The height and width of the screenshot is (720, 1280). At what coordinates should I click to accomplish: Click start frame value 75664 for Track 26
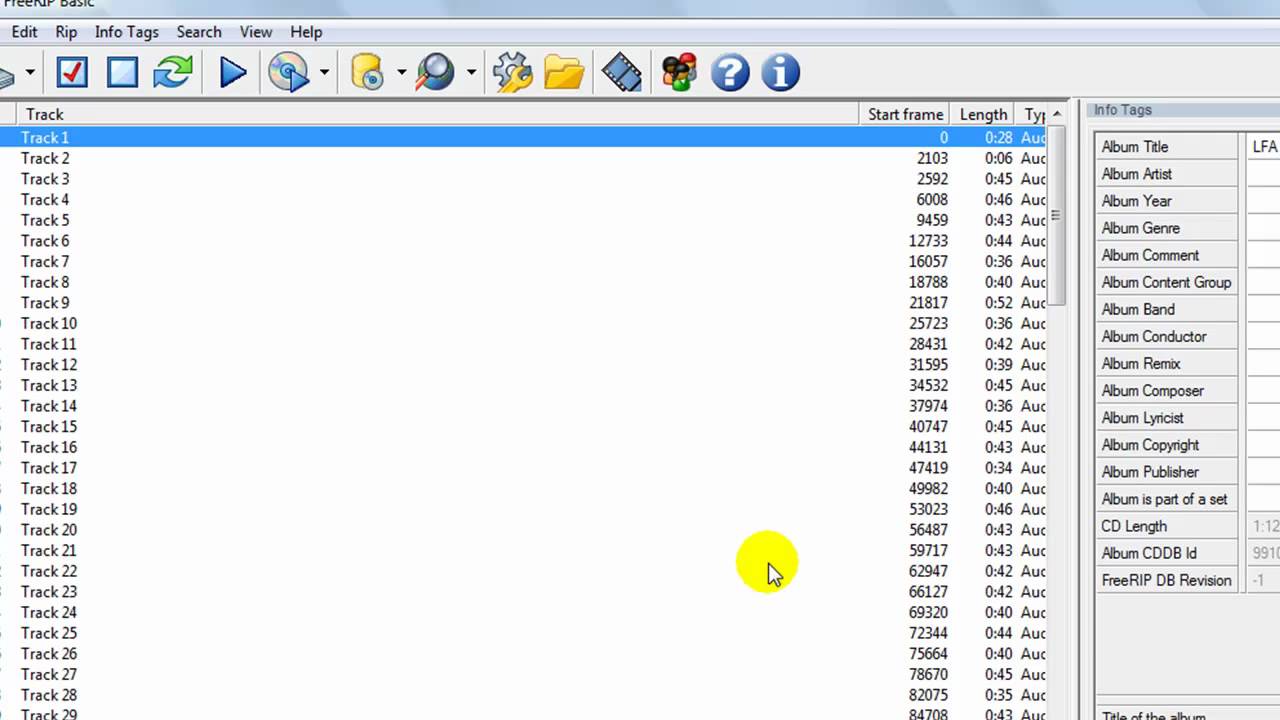[928, 654]
